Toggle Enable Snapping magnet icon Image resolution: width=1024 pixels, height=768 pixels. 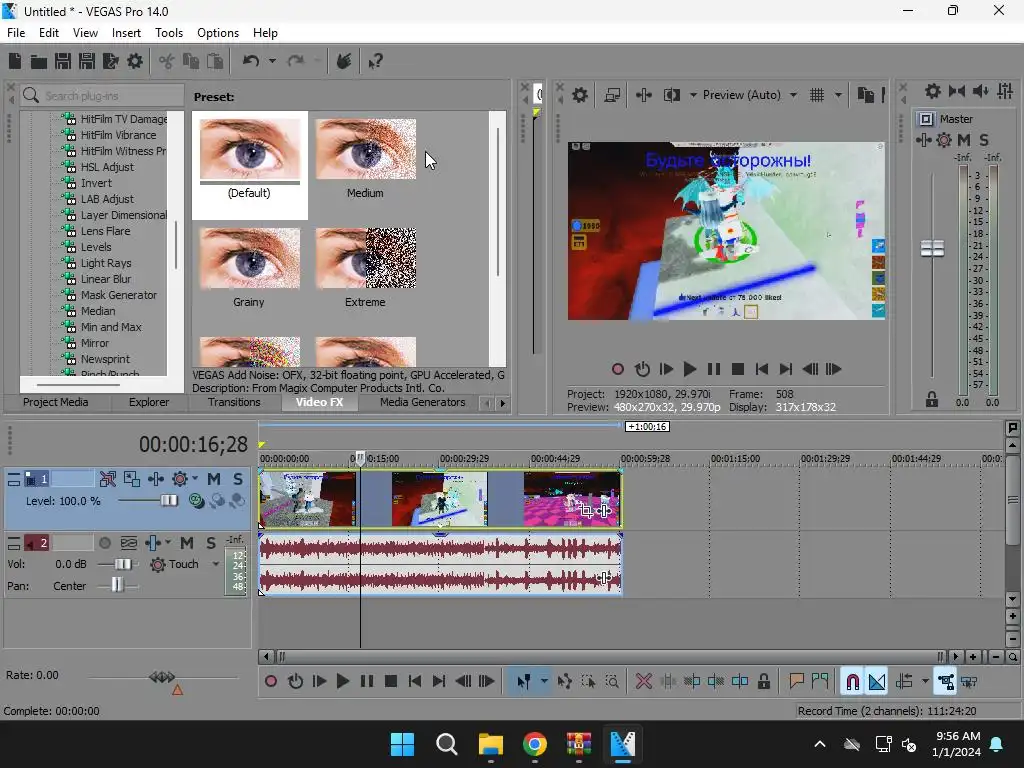[852, 682]
